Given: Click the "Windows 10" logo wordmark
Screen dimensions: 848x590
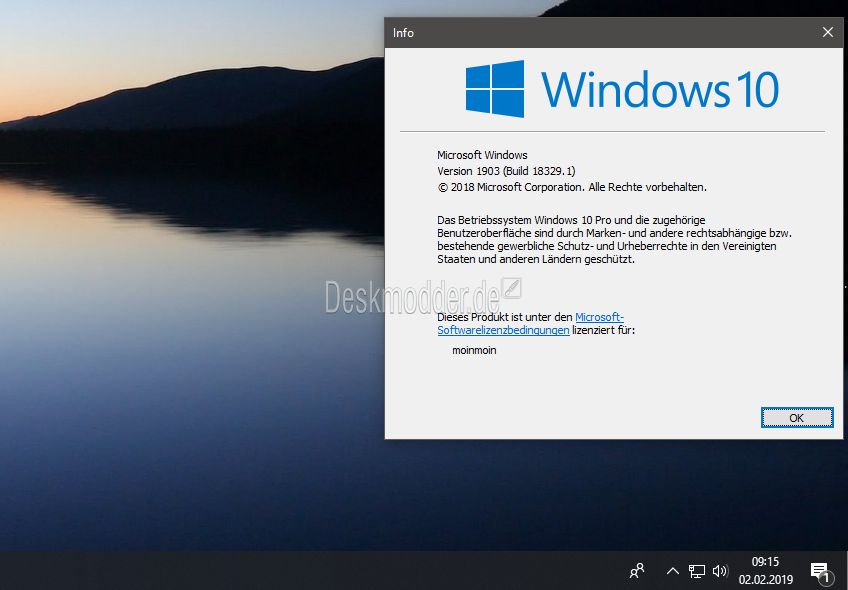Looking at the screenshot, I should 660,89.
